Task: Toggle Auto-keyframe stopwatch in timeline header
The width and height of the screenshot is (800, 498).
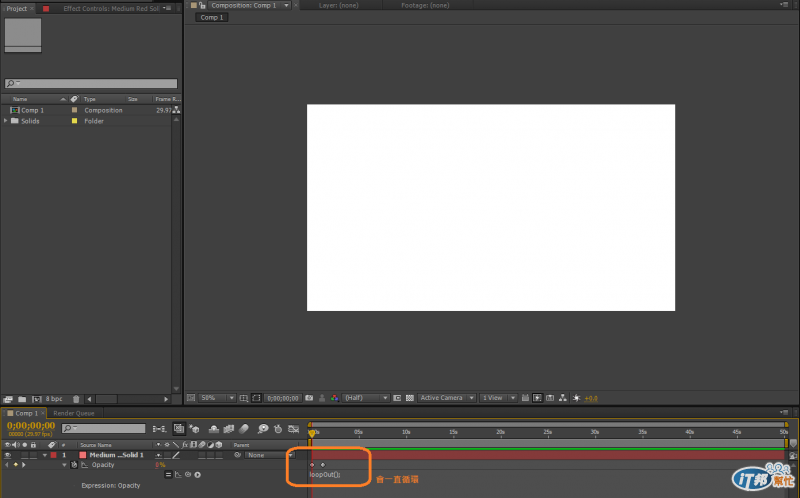Action: (x=278, y=429)
